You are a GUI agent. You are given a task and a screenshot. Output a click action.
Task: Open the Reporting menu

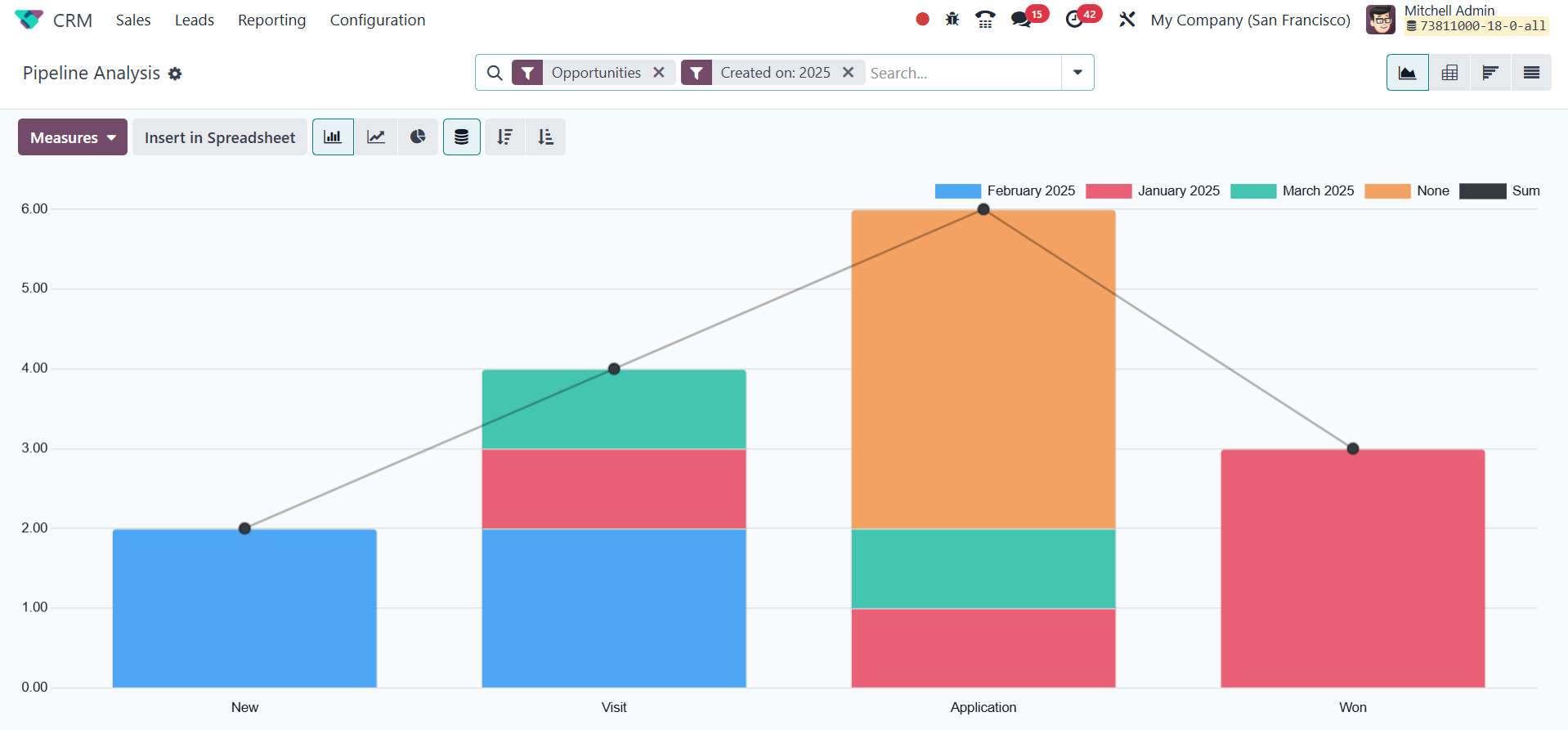(x=272, y=20)
